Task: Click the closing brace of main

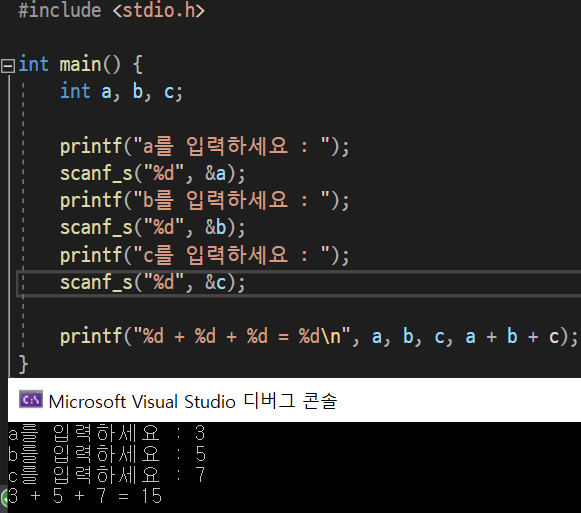Action: tap(23, 364)
